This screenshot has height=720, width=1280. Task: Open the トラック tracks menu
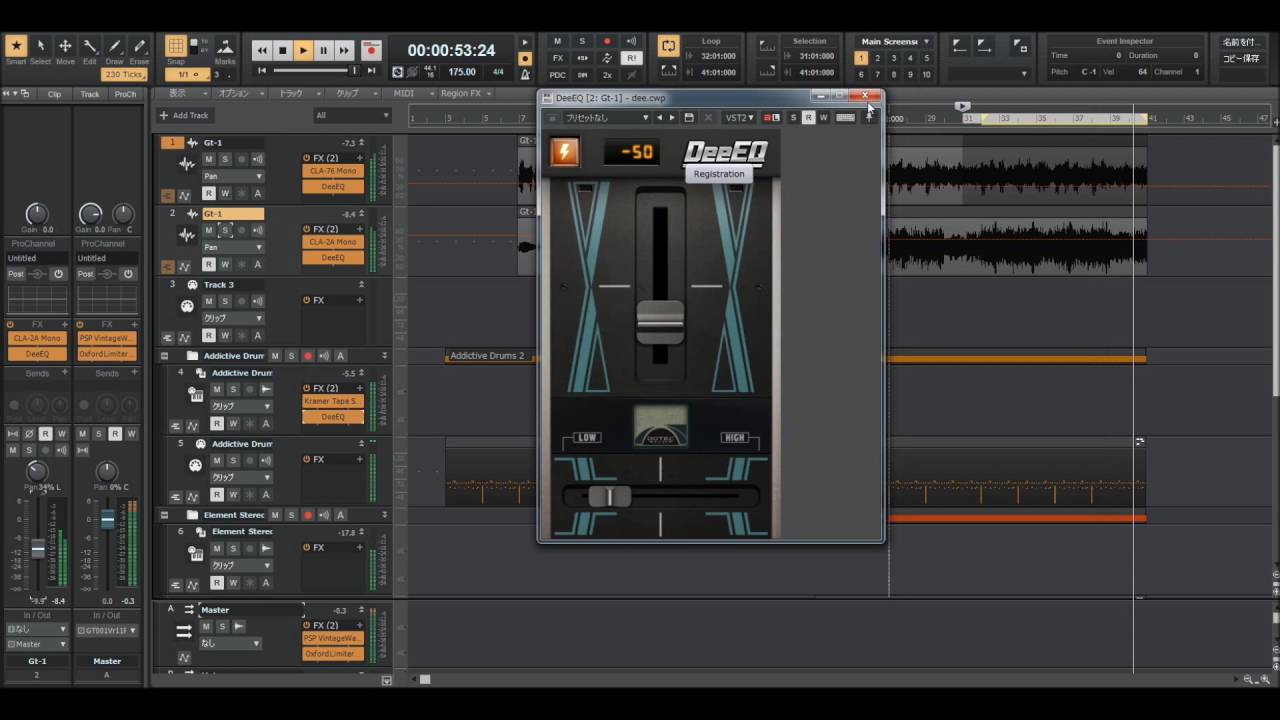[x=295, y=93]
